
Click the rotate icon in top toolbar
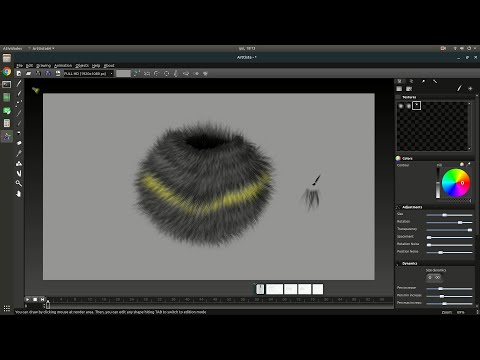(156, 73)
